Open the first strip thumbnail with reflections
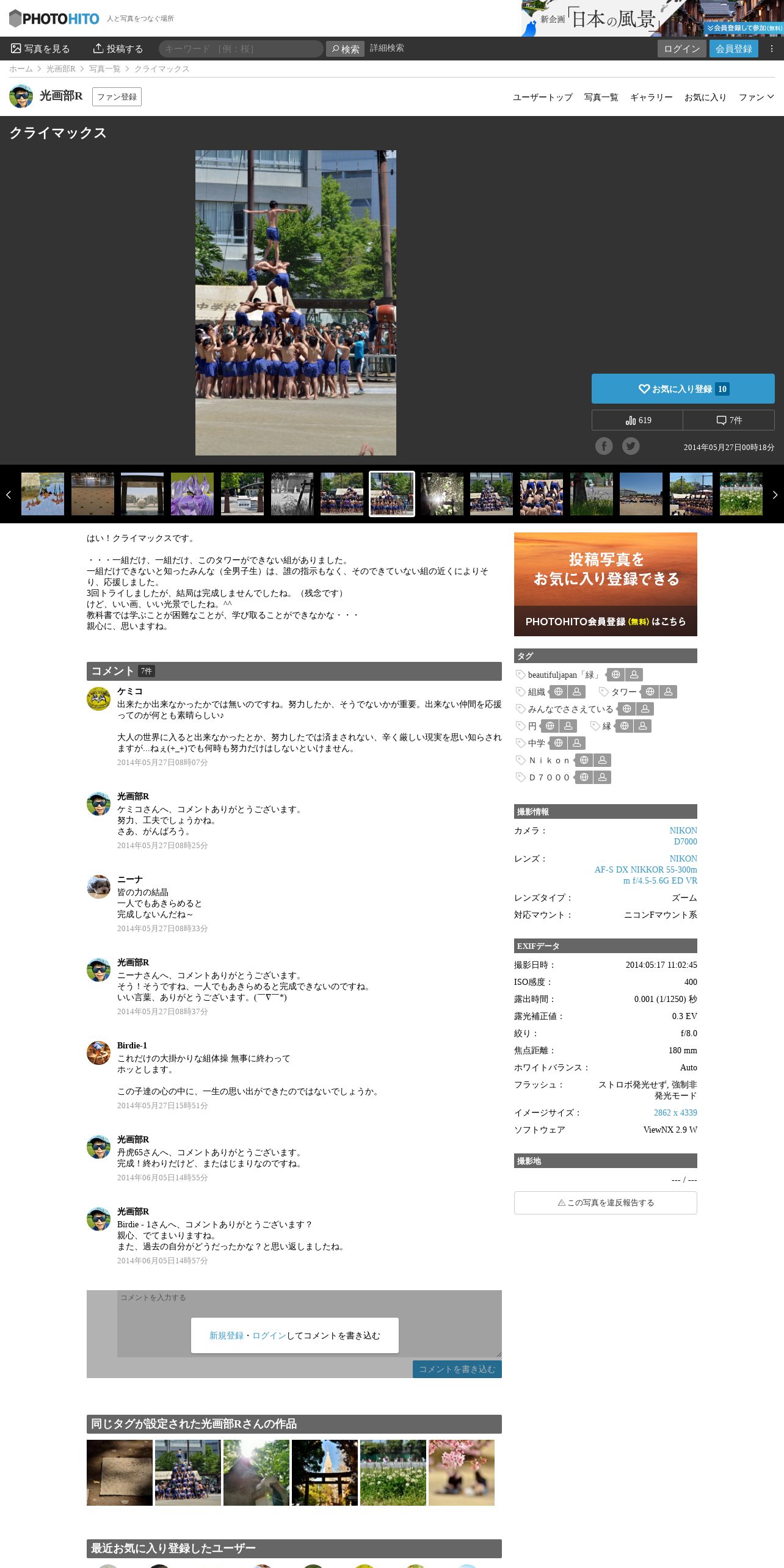This screenshot has width=784, height=1568. pyautogui.click(x=43, y=493)
